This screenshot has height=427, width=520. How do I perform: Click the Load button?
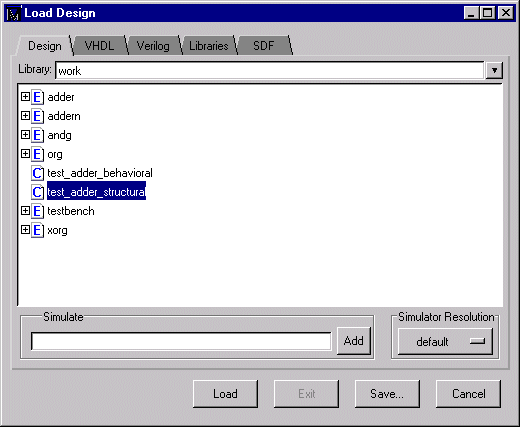tap(225, 394)
